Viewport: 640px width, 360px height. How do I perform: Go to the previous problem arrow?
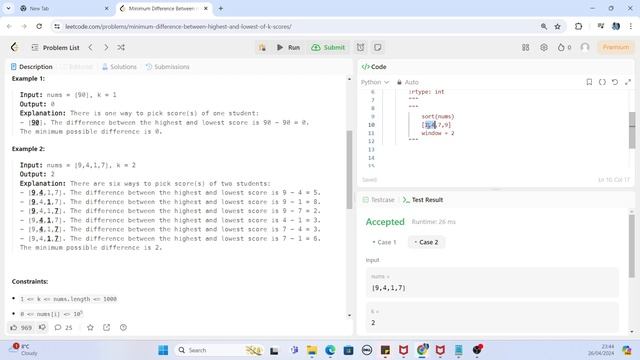coord(91,47)
